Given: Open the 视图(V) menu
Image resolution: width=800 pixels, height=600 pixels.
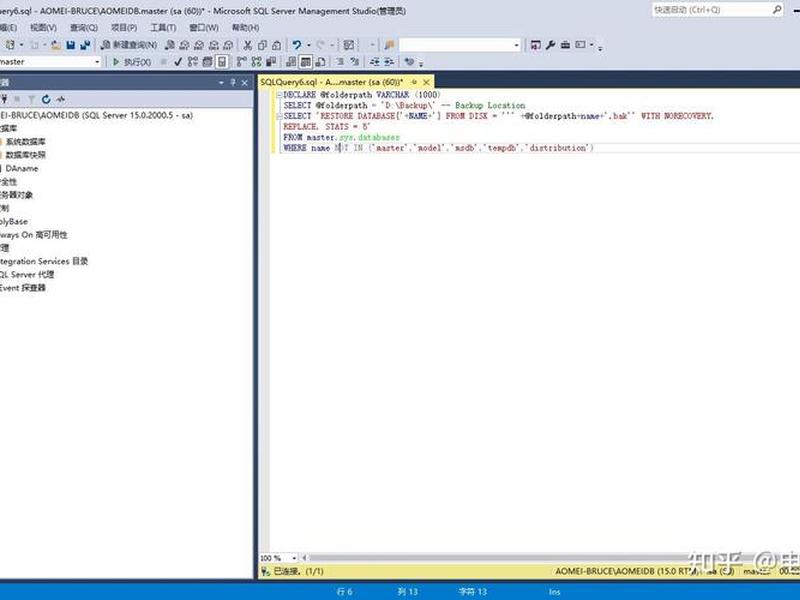Looking at the screenshot, I should coord(43,28).
